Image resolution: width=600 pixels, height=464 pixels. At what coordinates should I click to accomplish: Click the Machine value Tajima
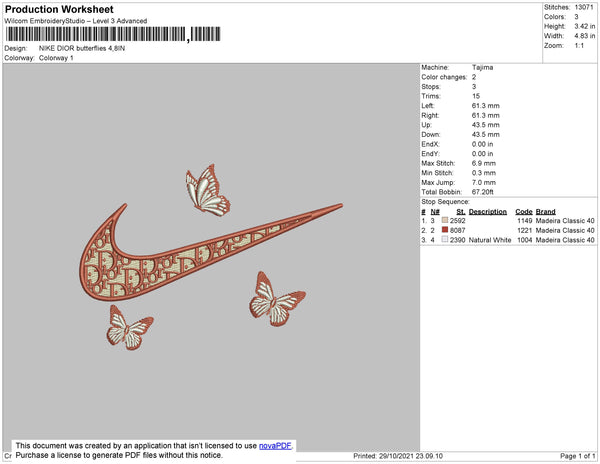tap(483, 67)
